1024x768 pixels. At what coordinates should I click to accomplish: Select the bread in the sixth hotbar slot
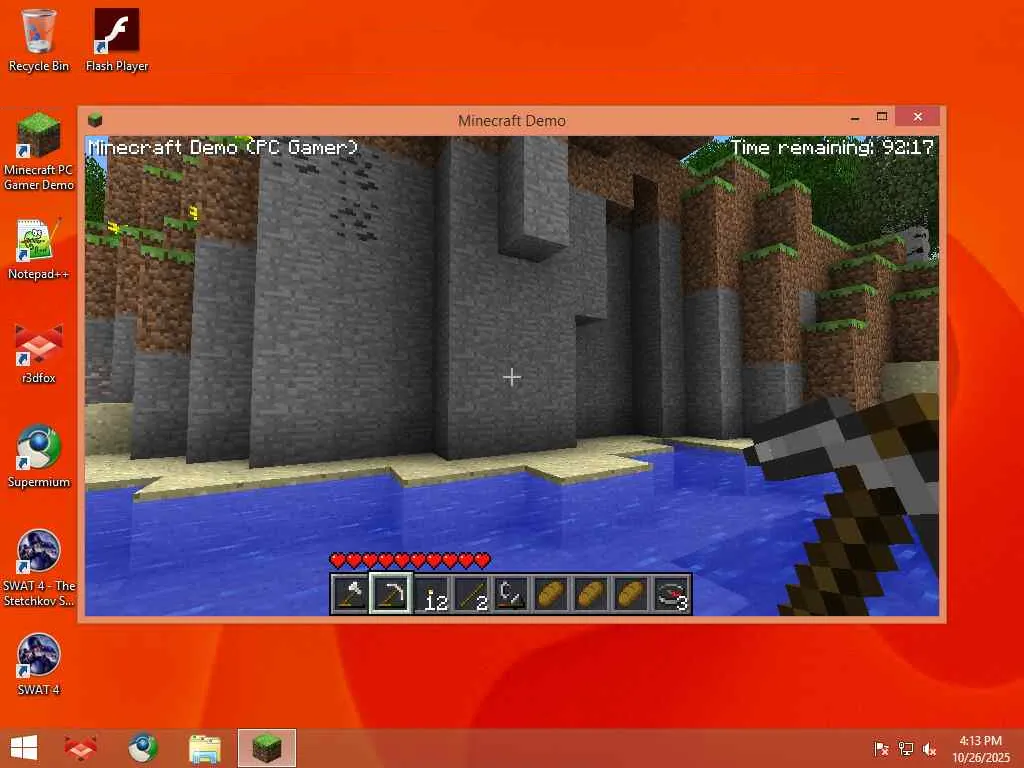pos(551,594)
